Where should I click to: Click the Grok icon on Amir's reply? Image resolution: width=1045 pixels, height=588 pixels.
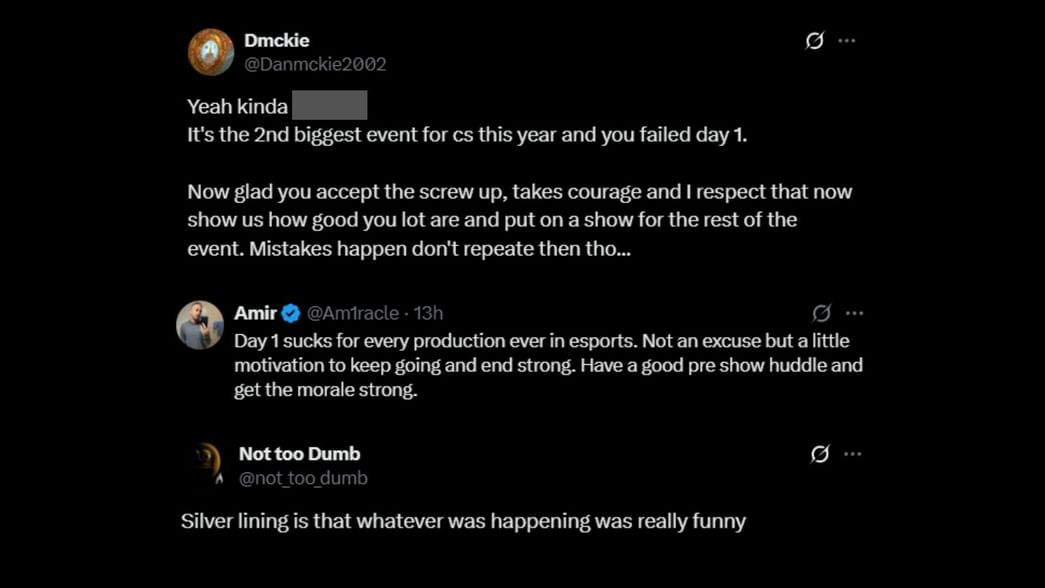(820, 312)
